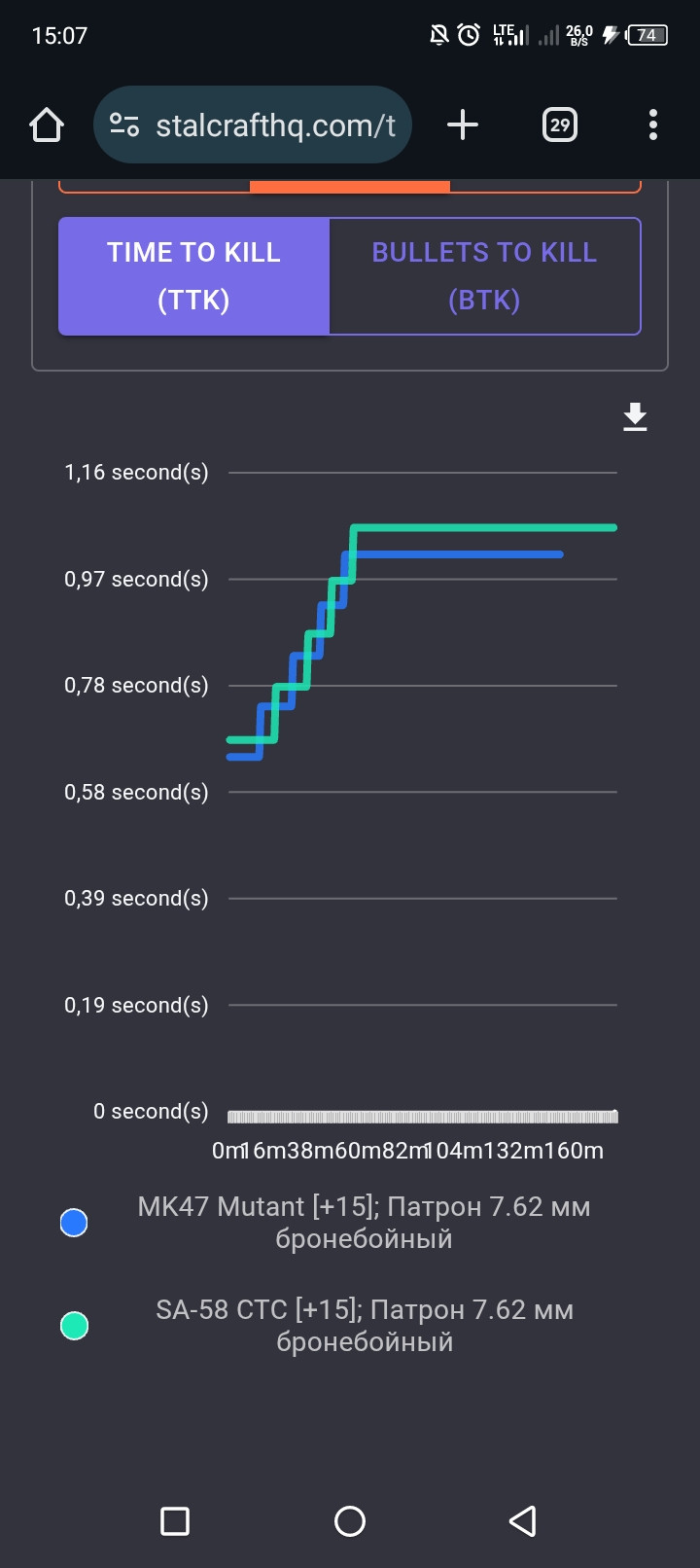Image resolution: width=700 pixels, height=1568 pixels.
Task: Toggle MK47 Mutant series via blue dot
Action: 74,1223
